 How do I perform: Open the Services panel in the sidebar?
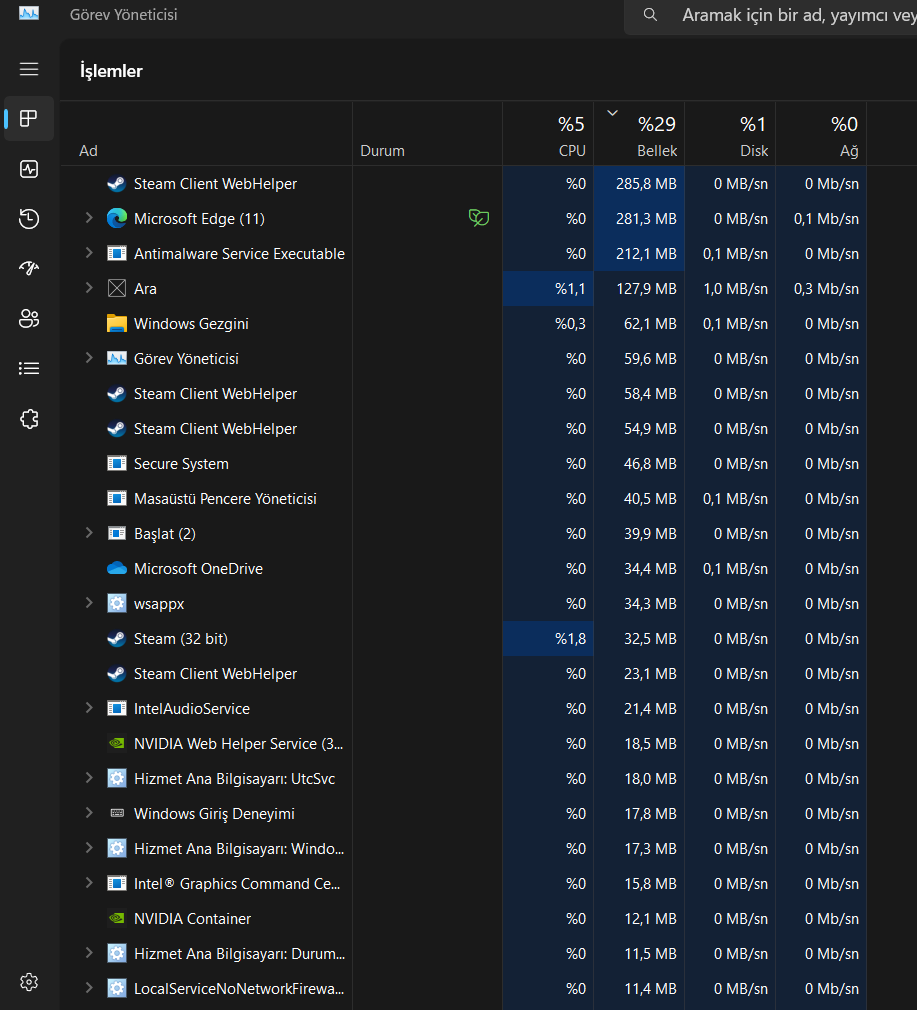coord(29,418)
